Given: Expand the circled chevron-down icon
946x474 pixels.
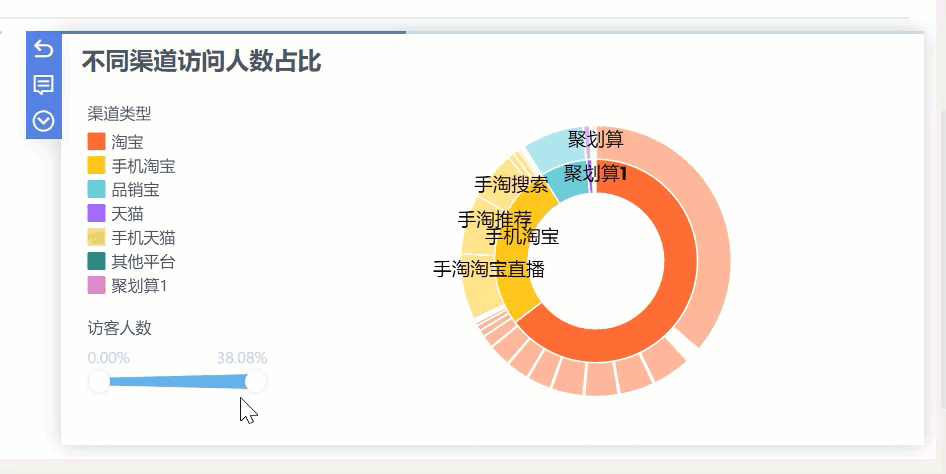Looking at the screenshot, I should [x=43, y=120].
